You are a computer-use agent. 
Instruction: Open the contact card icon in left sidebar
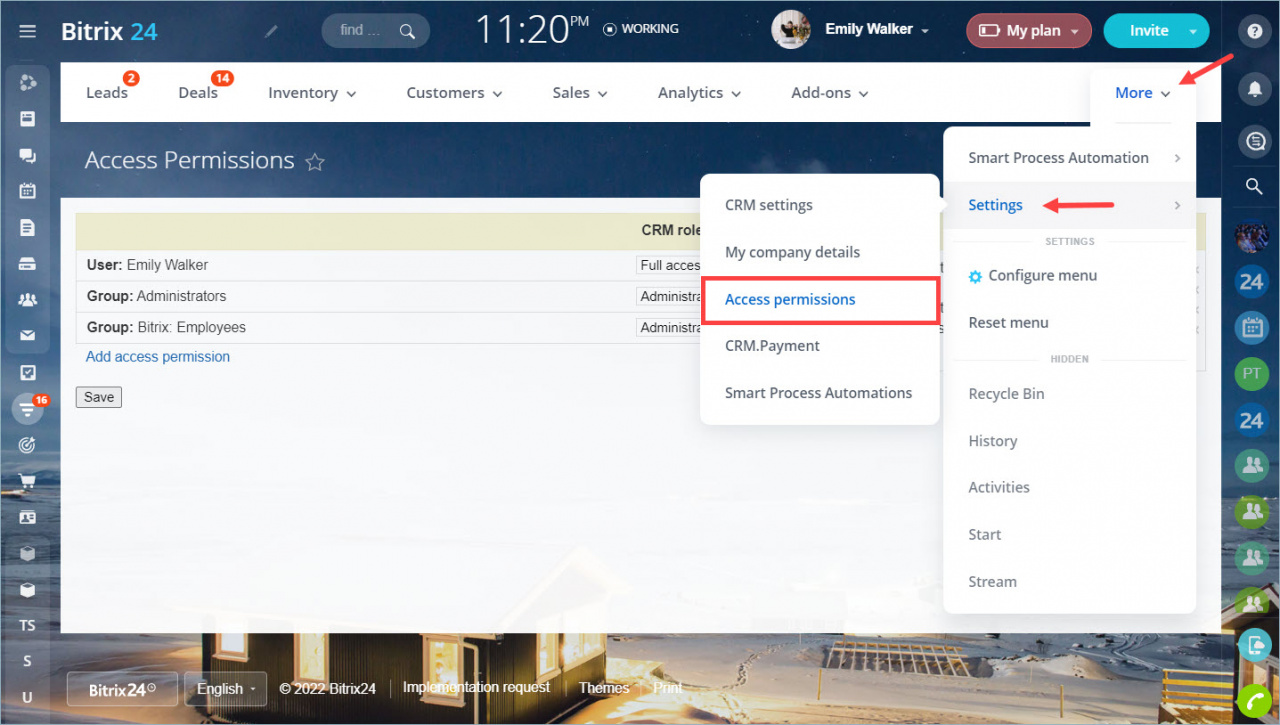pyautogui.click(x=28, y=517)
